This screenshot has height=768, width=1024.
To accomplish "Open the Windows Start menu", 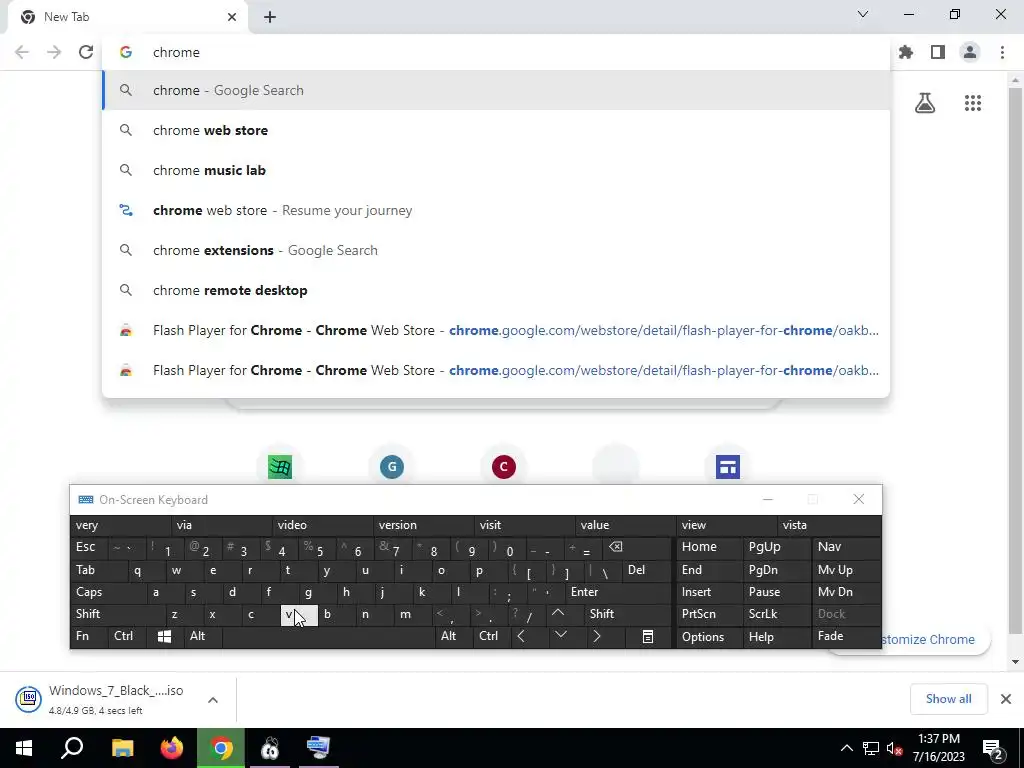I will (24, 748).
